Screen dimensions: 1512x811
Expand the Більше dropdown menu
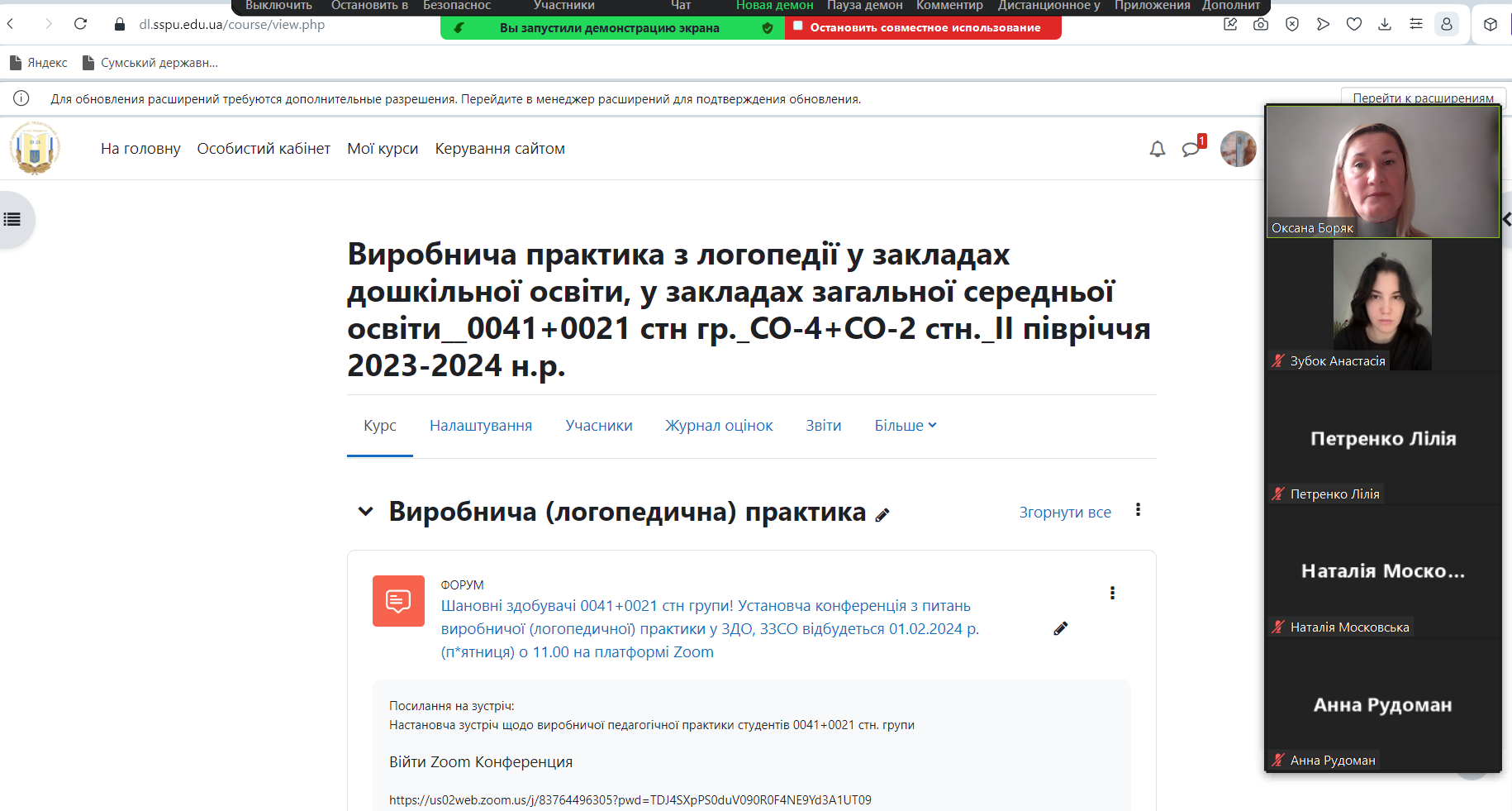(906, 426)
